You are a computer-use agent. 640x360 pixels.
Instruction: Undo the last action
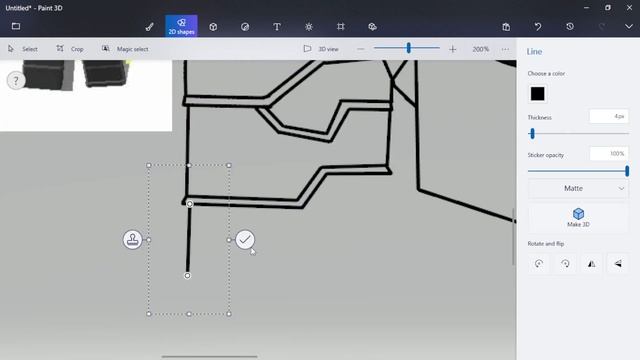[x=538, y=27]
